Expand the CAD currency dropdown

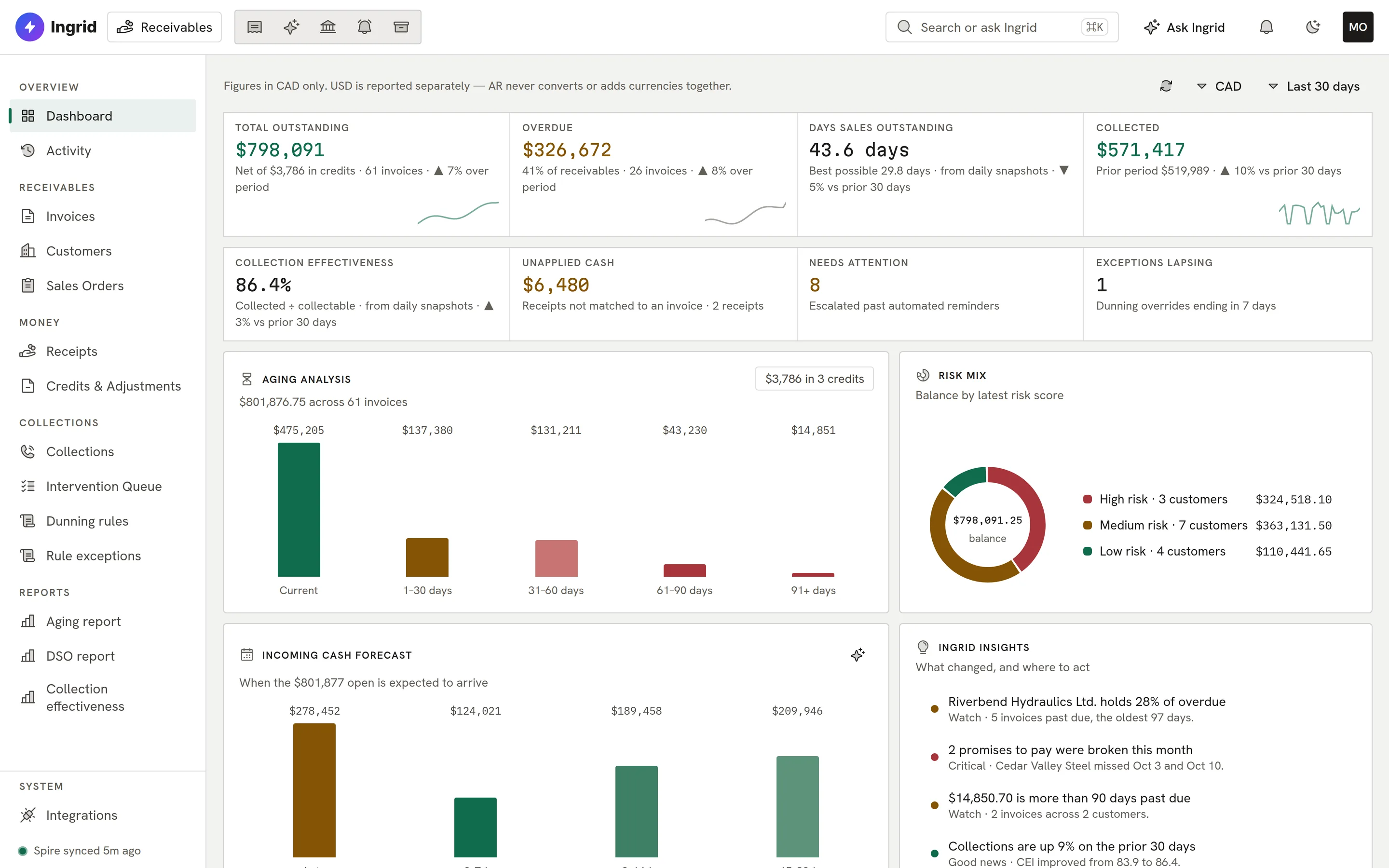pos(1219,86)
